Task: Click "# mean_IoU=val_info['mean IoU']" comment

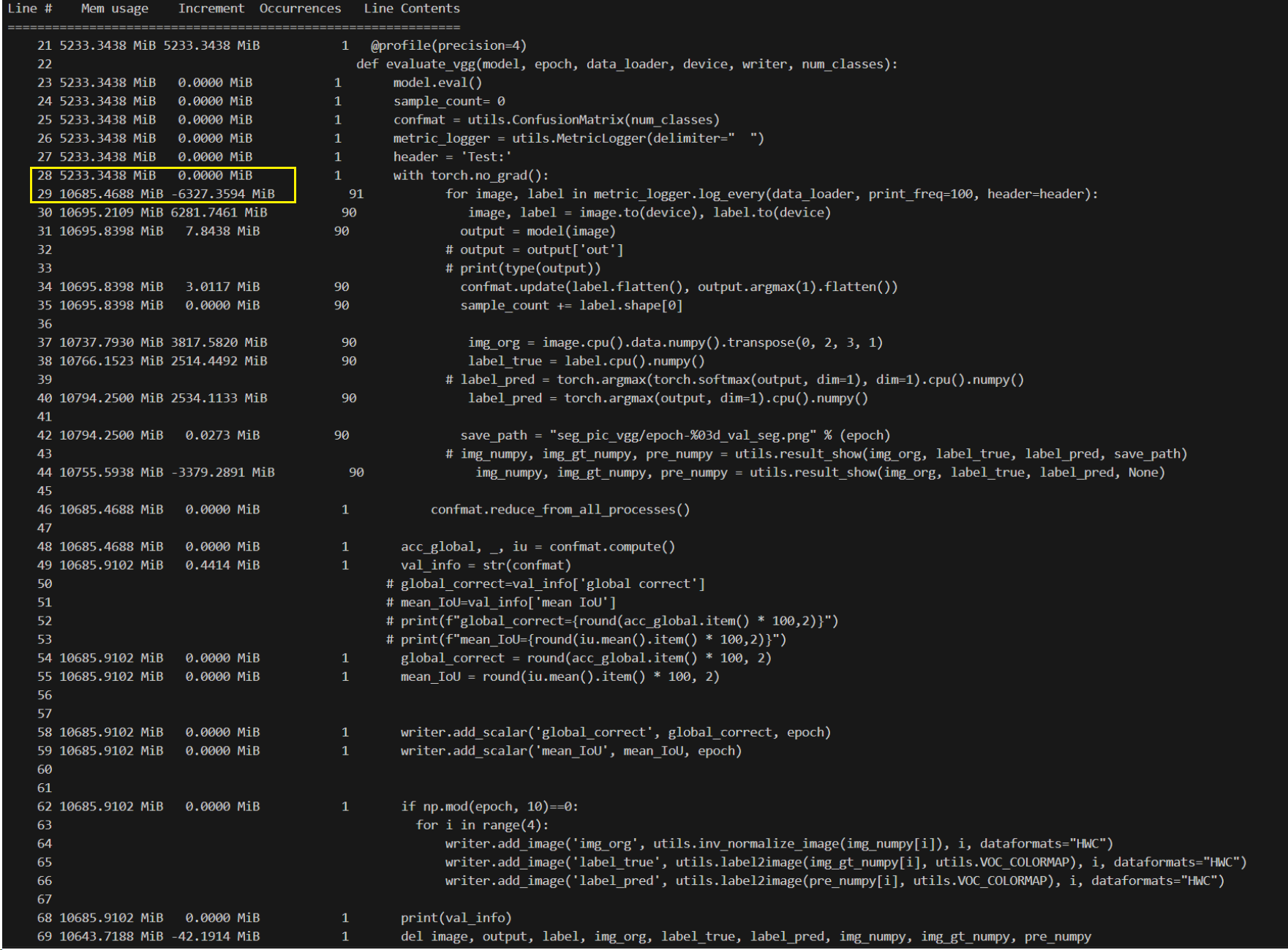Action: pos(501,603)
